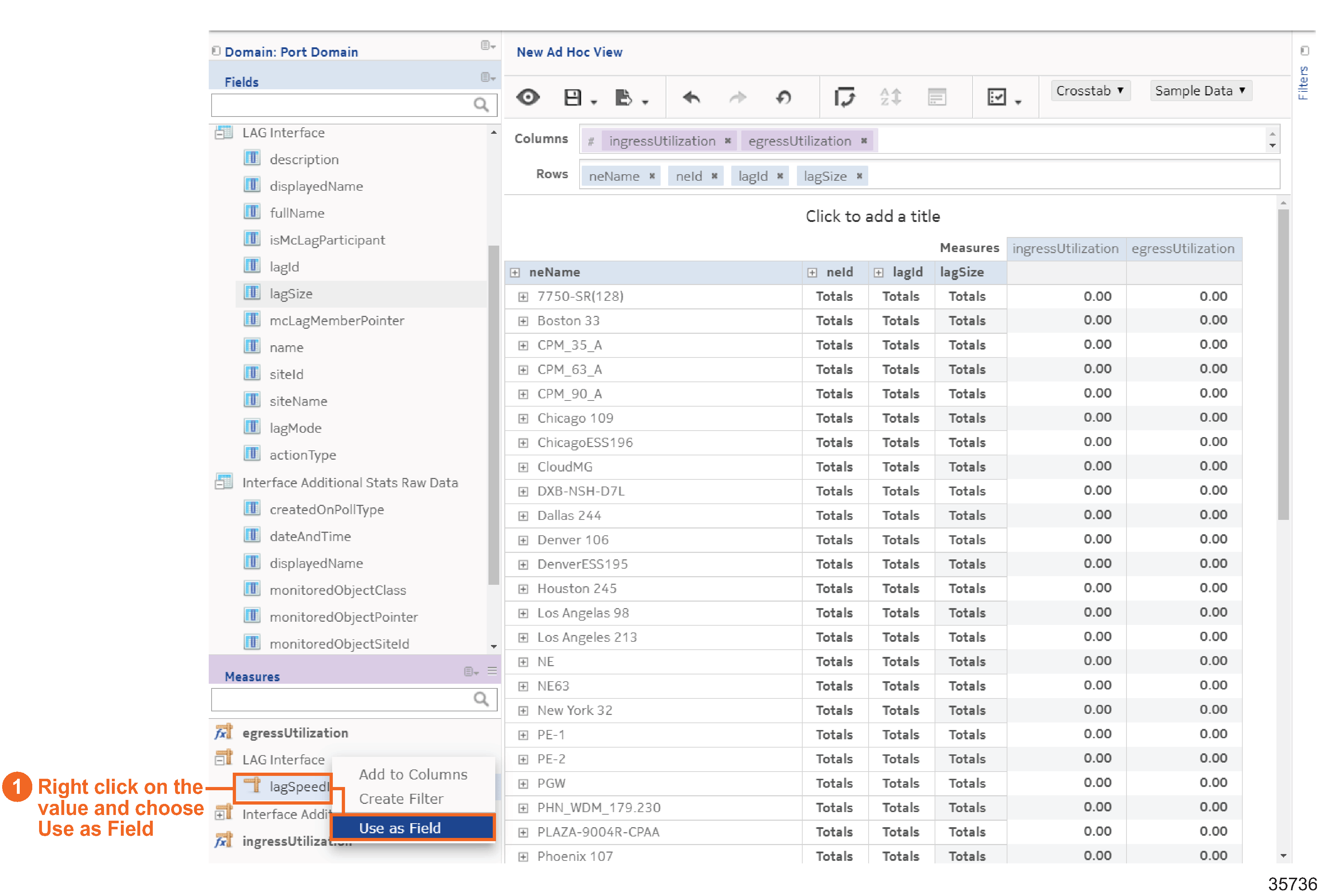Remove neName from Rows
Screen dimensions: 1318x896
(652, 176)
